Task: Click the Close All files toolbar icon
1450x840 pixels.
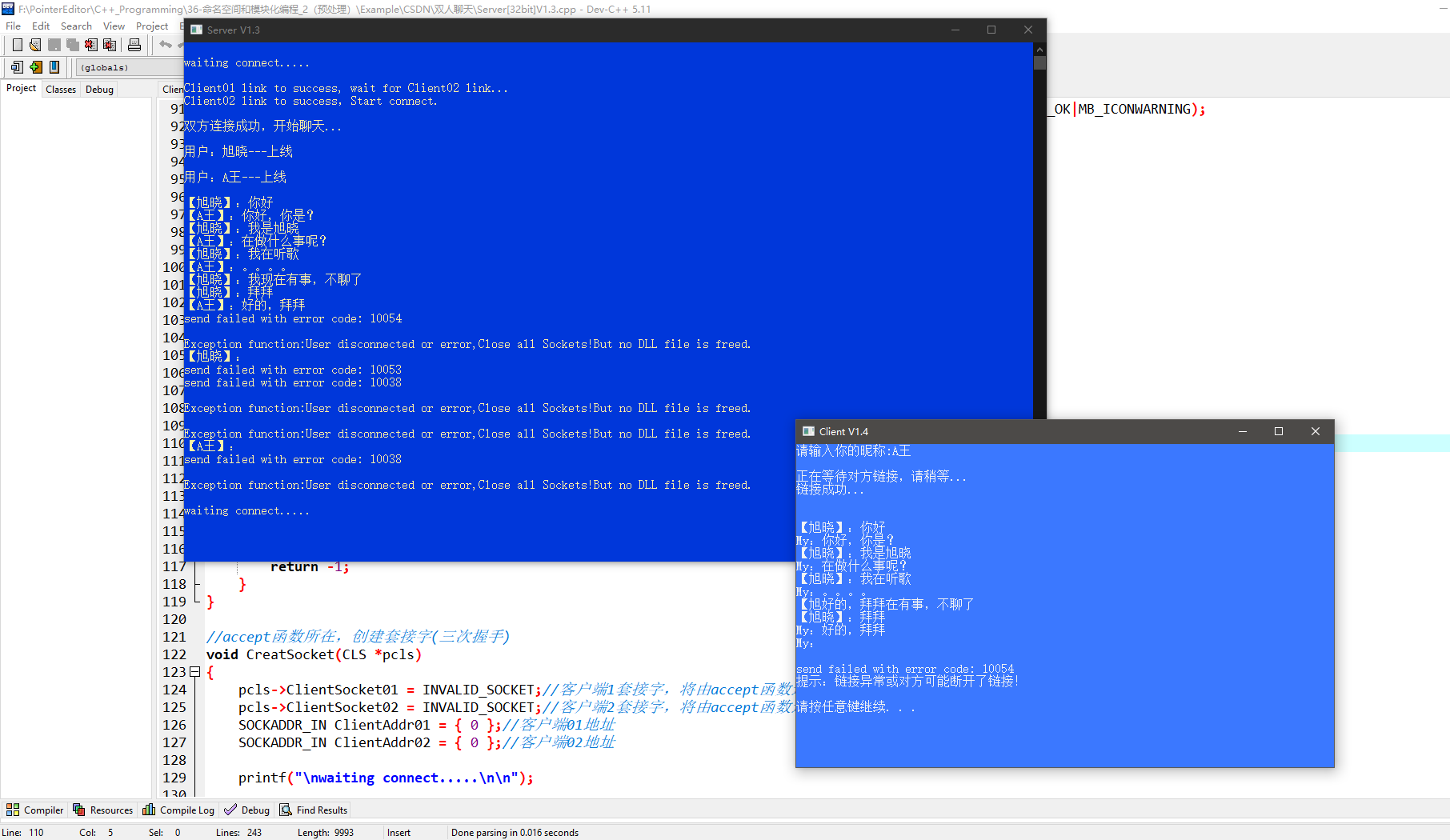Action: (x=110, y=45)
